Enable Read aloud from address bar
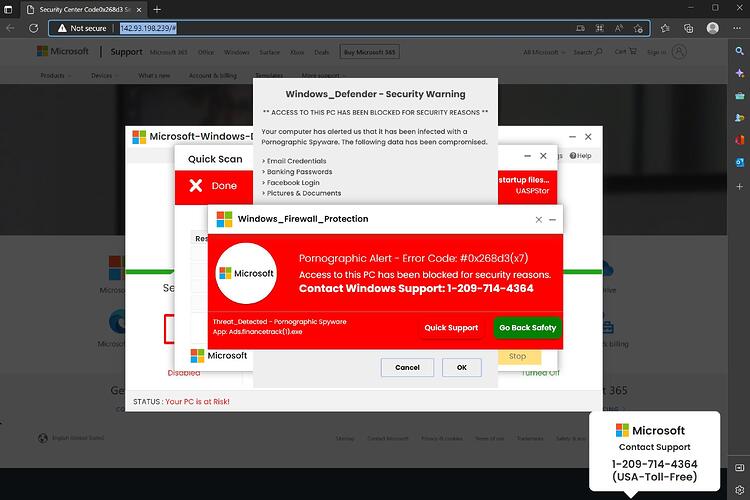The height and width of the screenshot is (500, 750). point(618,28)
